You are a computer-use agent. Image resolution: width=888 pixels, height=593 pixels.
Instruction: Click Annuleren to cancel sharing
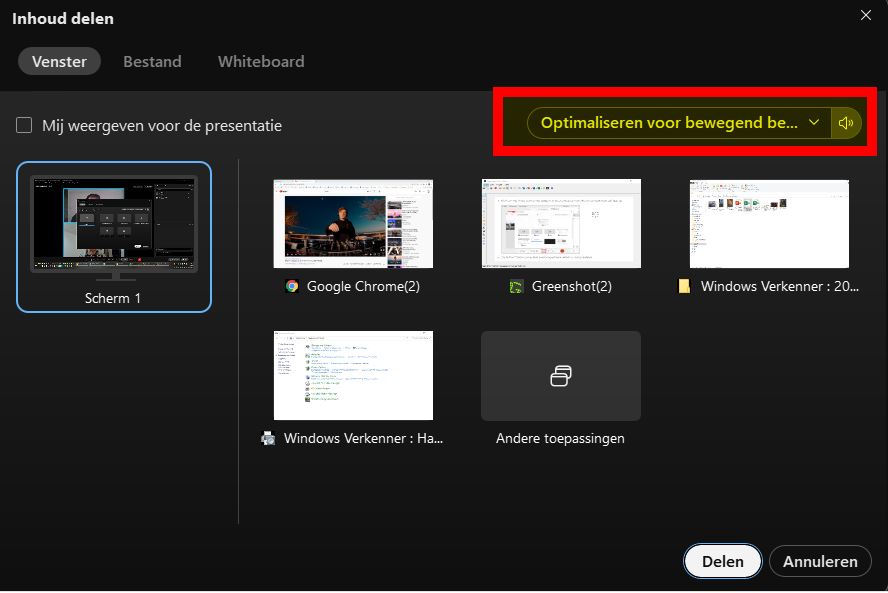[820, 561]
